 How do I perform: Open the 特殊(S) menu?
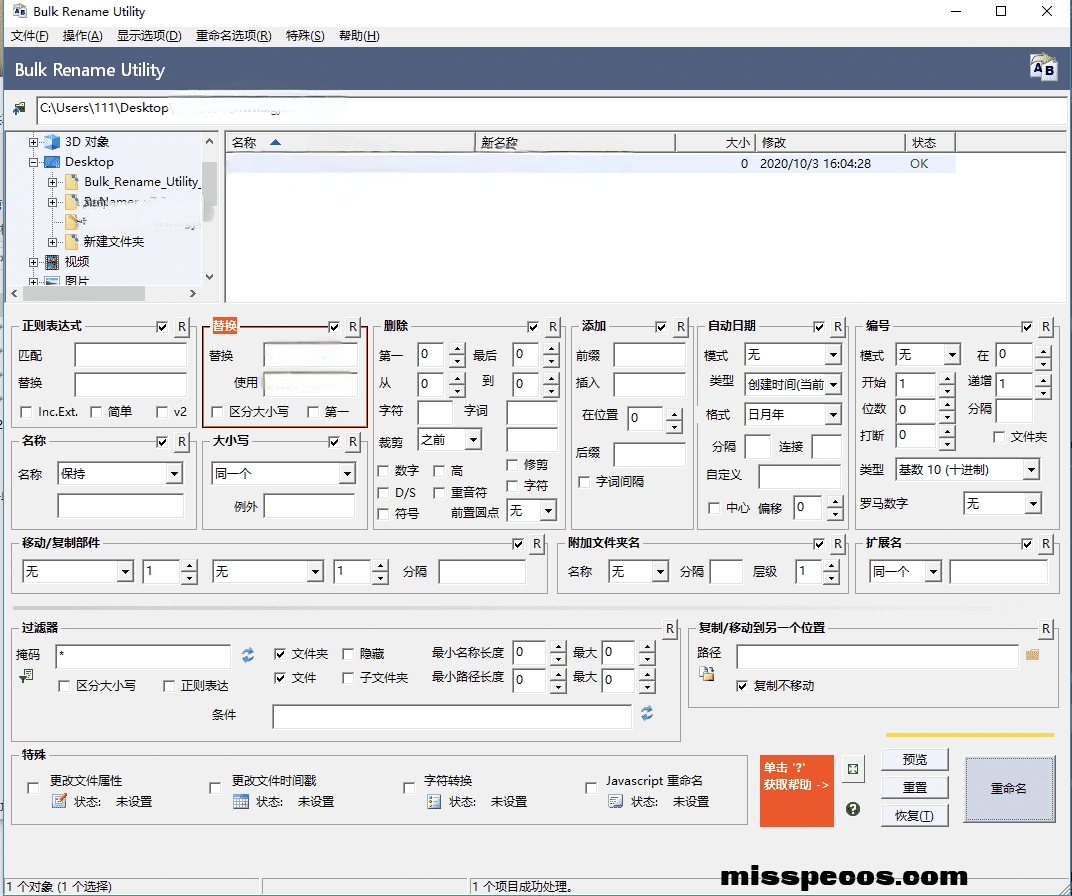(305, 36)
